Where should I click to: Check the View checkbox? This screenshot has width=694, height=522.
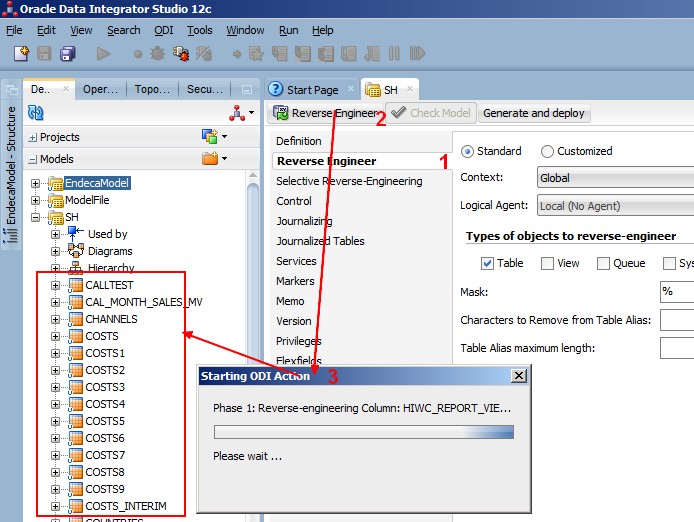click(x=547, y=263)
